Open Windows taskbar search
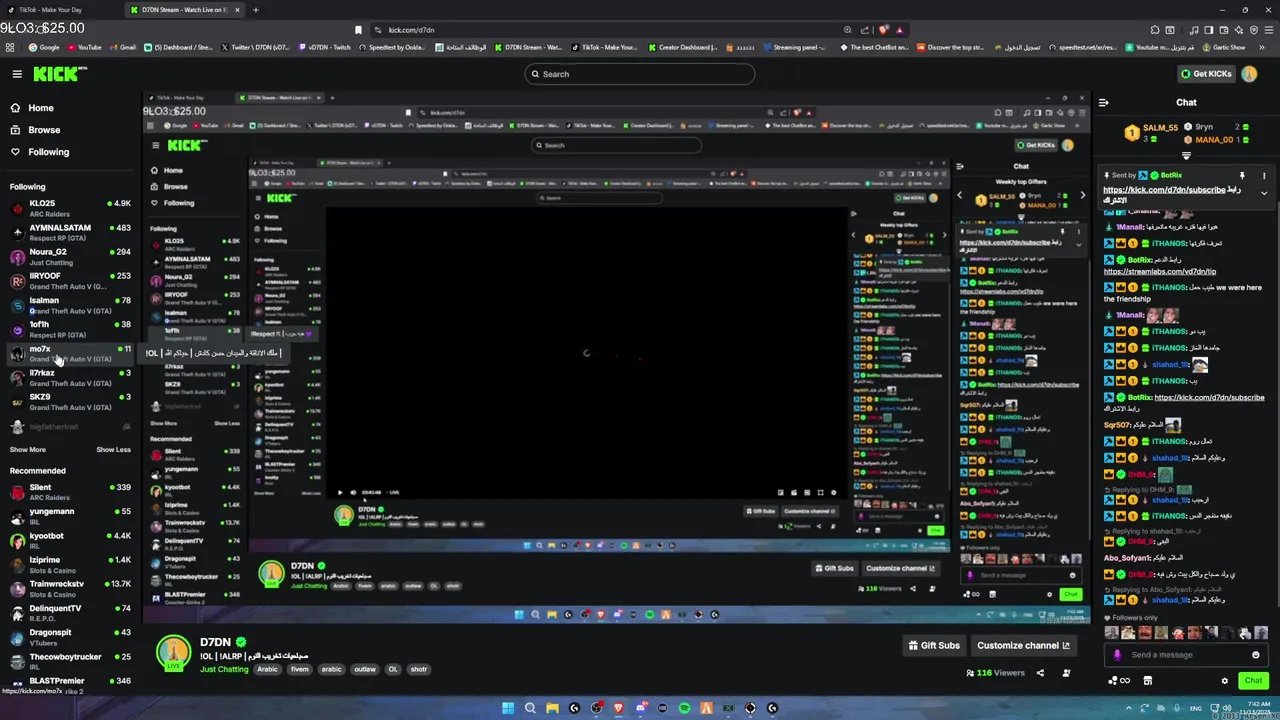Screen dimensions: 1280x720 [530, 708]
